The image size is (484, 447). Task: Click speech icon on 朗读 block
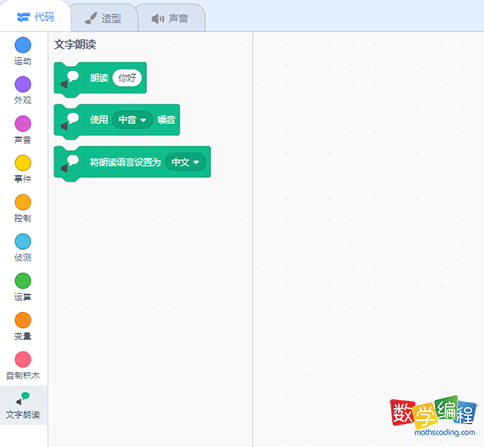click(70, 80)
